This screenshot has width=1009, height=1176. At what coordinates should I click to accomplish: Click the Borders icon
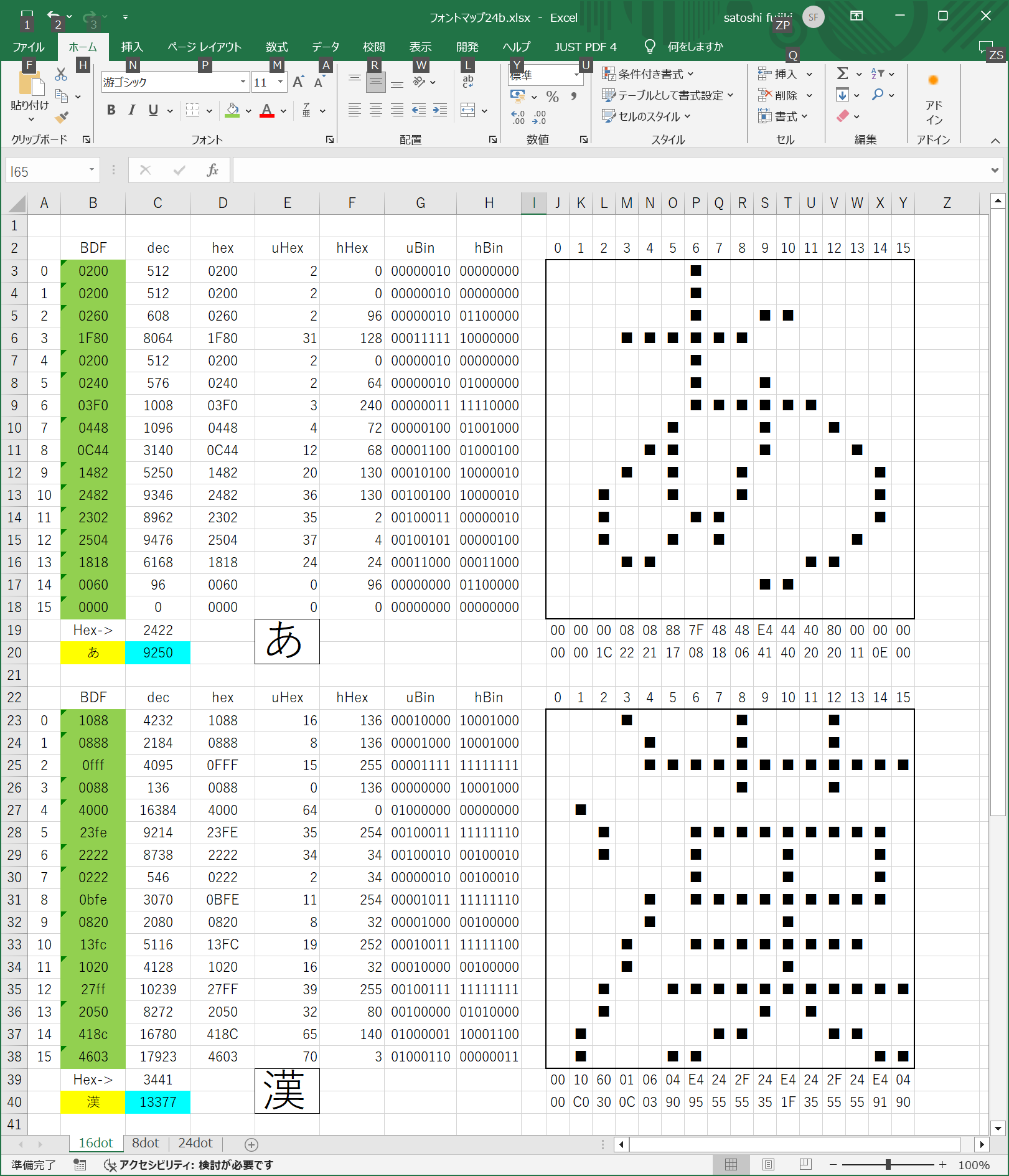point(193,110)
